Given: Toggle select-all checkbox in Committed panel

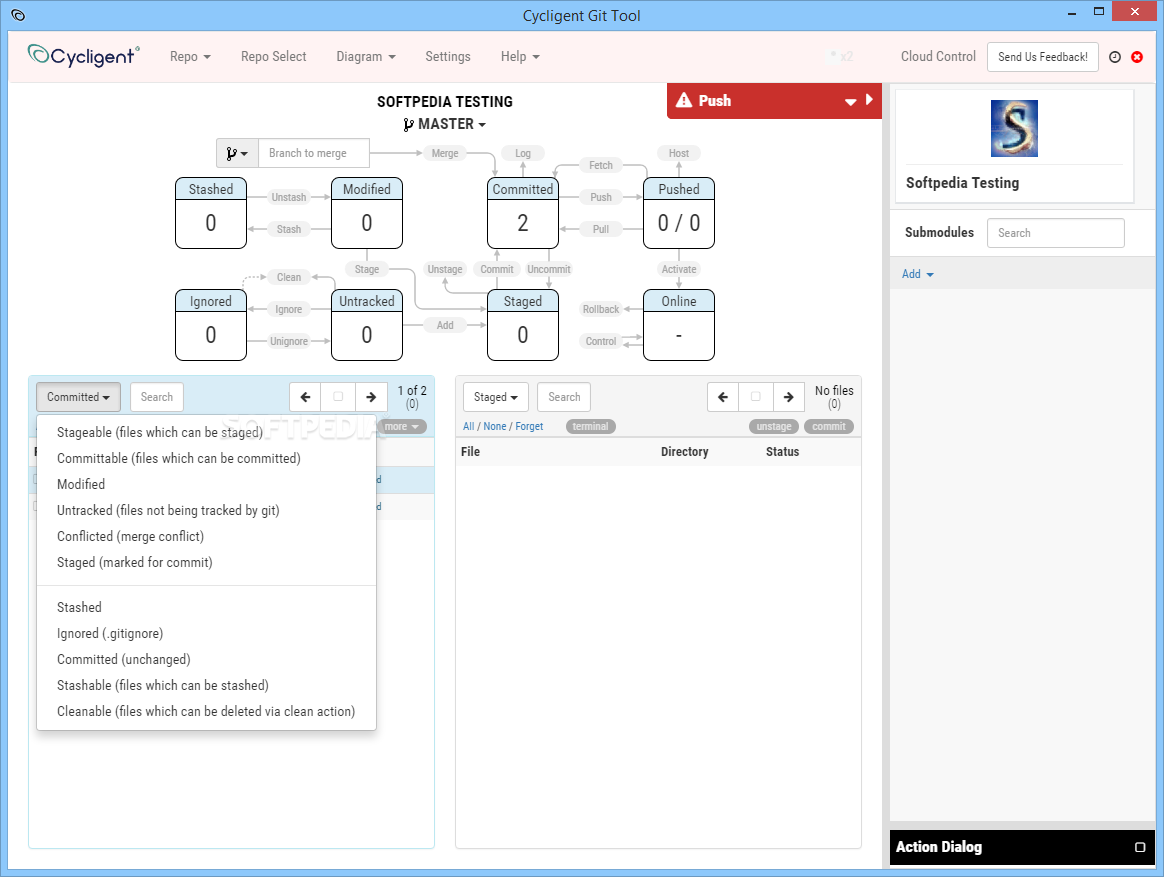Looking at the screenshot, I should 339,397.
